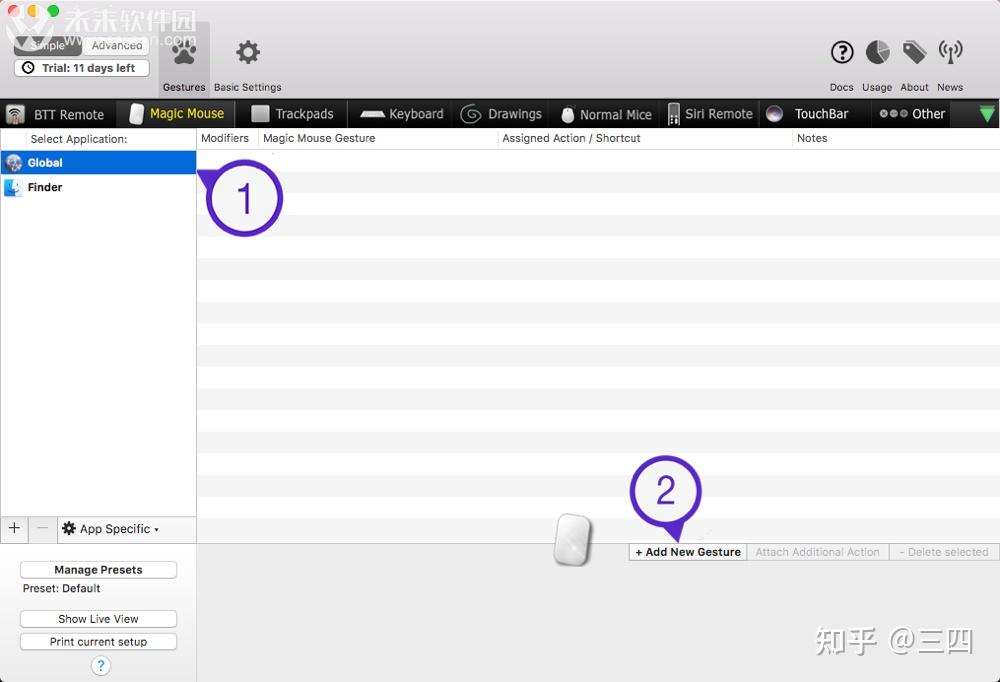Viewport: 1000px width, 682px height.
Task: Open the Docs question mark icon
Action: tap(841, 52)
